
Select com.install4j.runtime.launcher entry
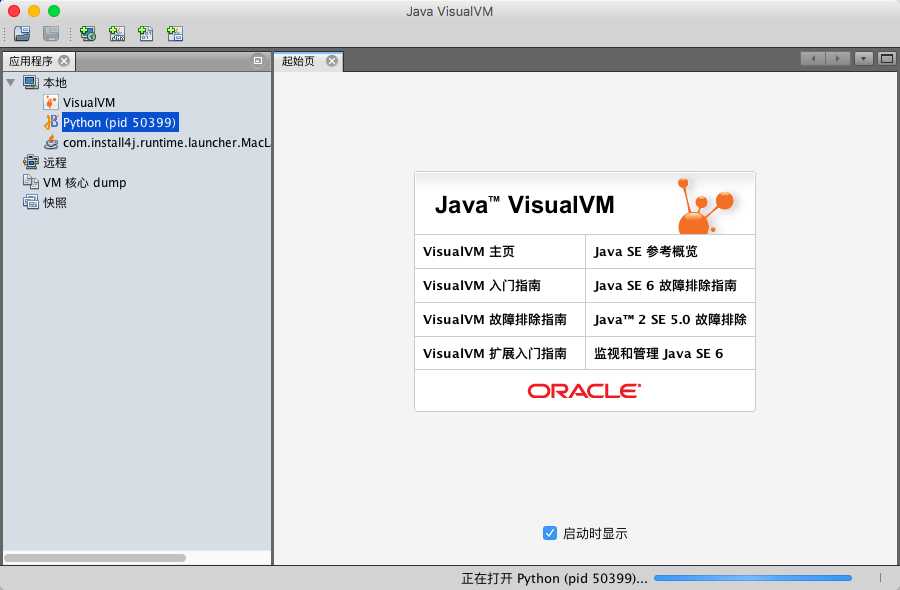tap(166, 142)
